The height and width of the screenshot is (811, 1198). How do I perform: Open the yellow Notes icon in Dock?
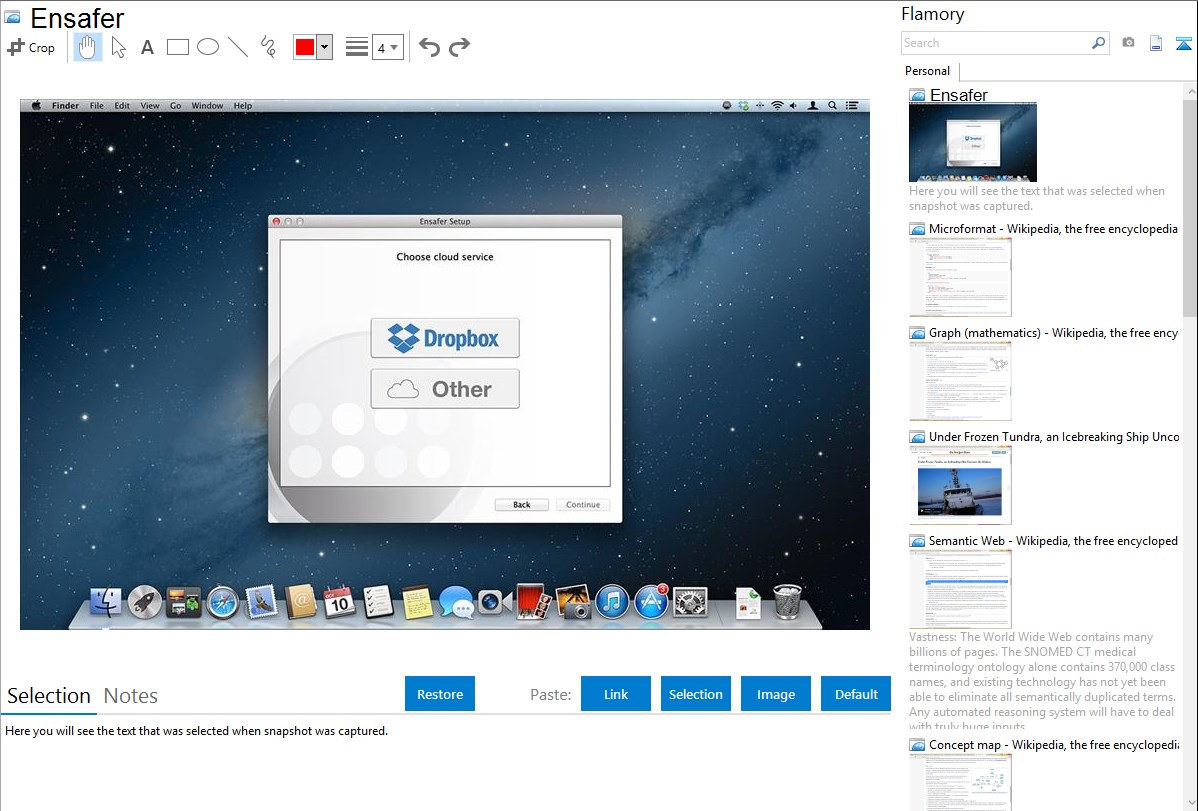coord(417,602)
